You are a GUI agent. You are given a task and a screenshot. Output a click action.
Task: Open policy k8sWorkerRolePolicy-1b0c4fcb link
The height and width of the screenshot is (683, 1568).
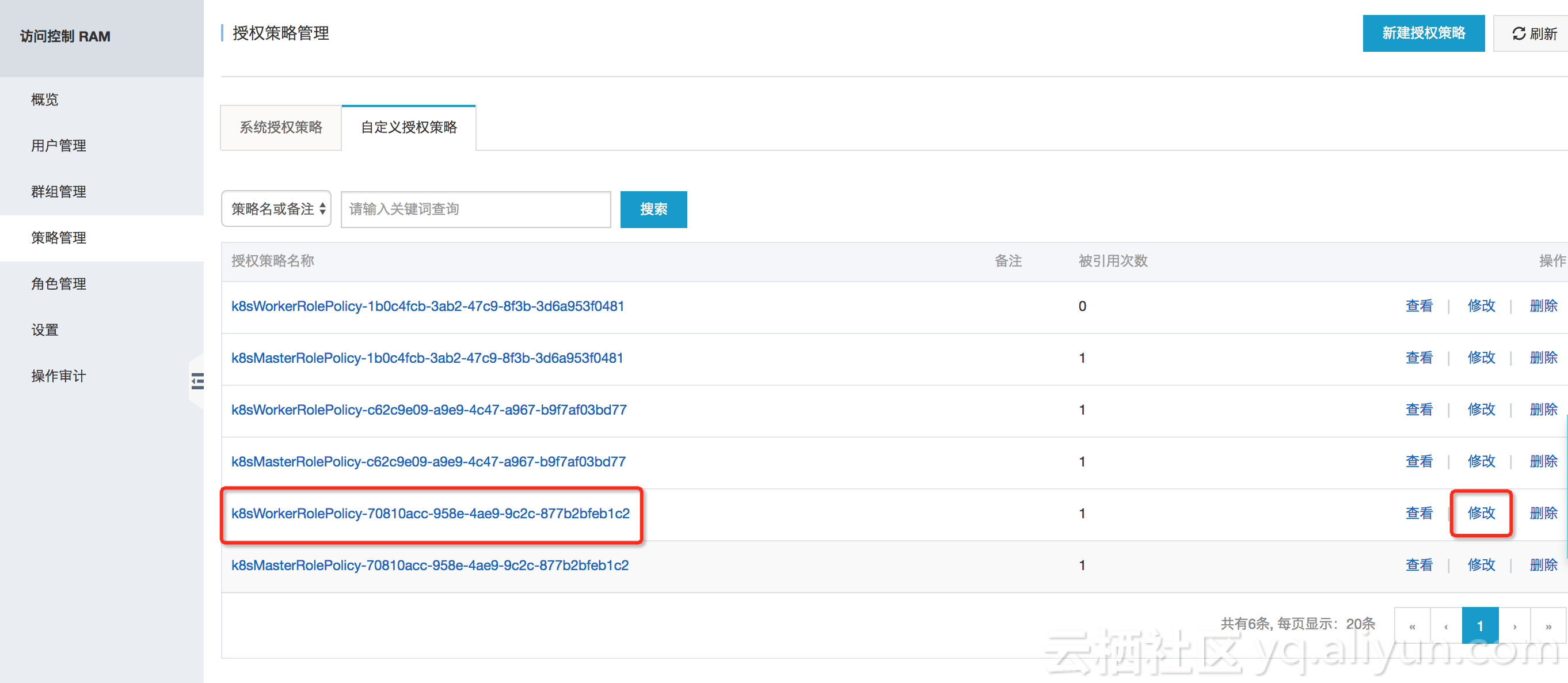(427, 306)
